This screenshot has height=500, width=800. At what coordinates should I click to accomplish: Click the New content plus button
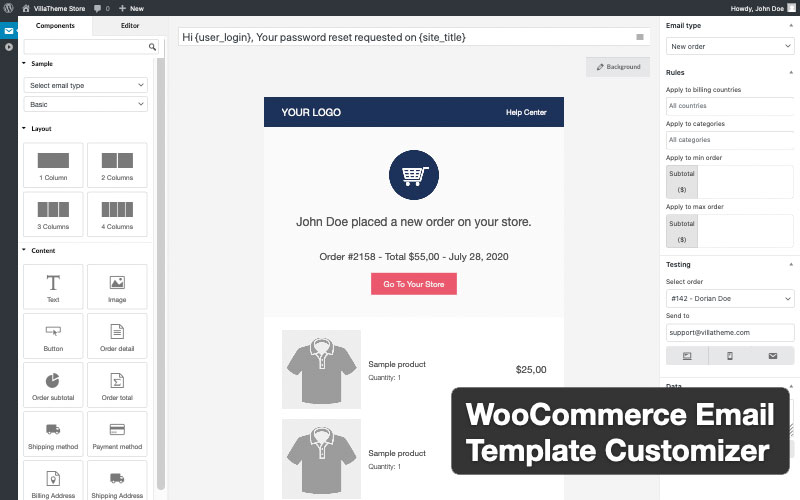click(131, 8)
